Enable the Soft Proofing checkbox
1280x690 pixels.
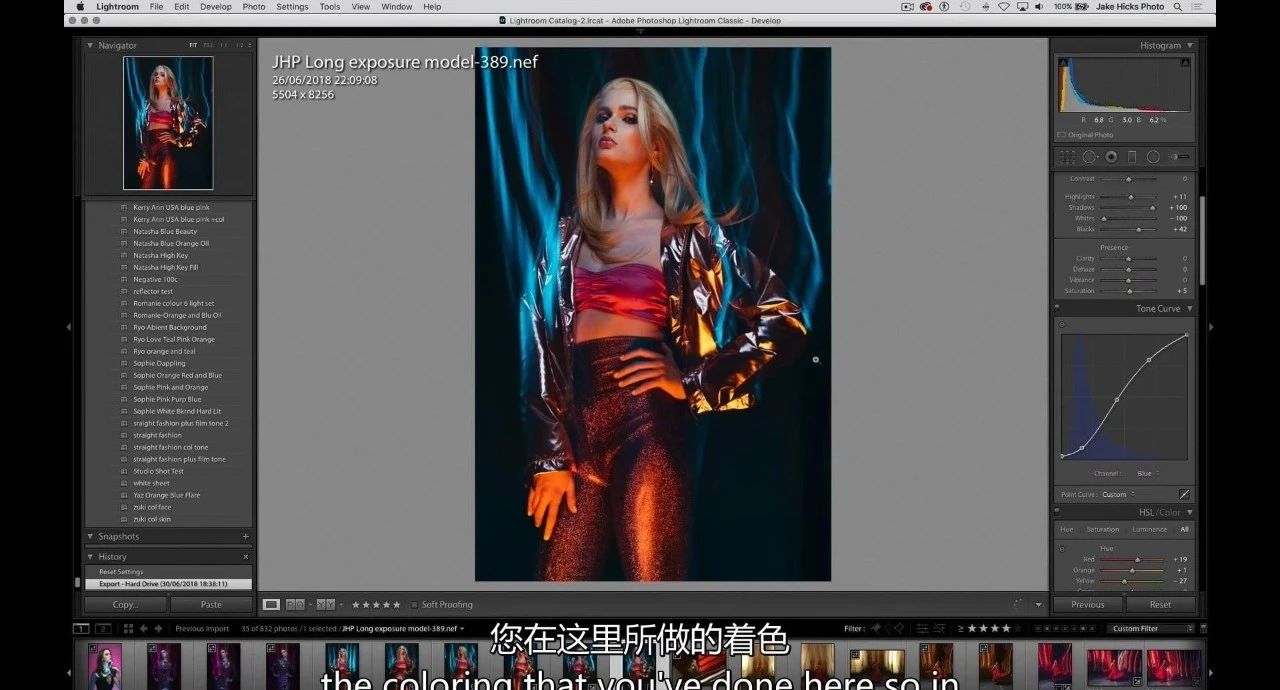click(x=415, y=605)
